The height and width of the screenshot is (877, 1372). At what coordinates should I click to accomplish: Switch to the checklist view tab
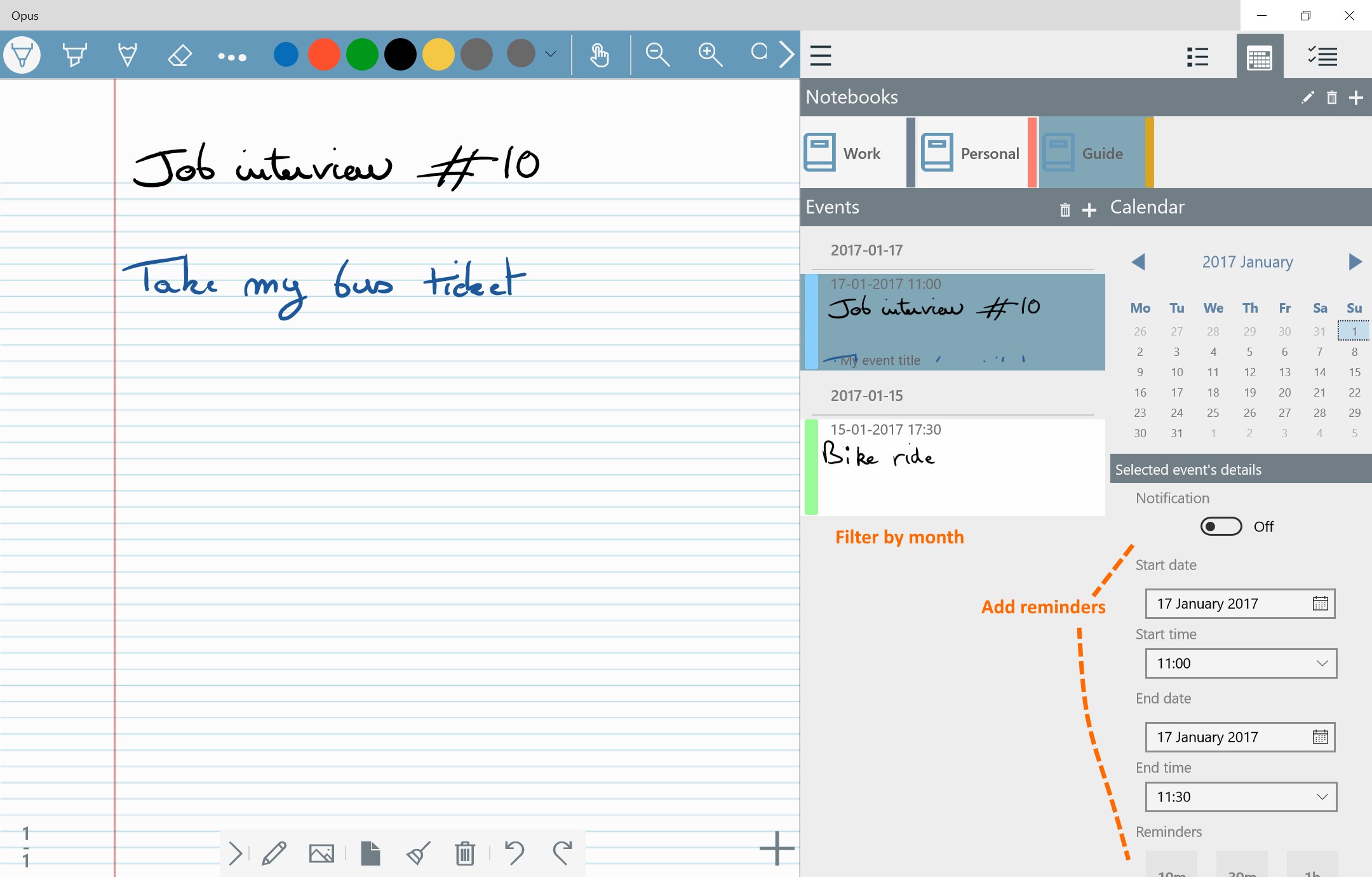click(x=1322, y=57)
